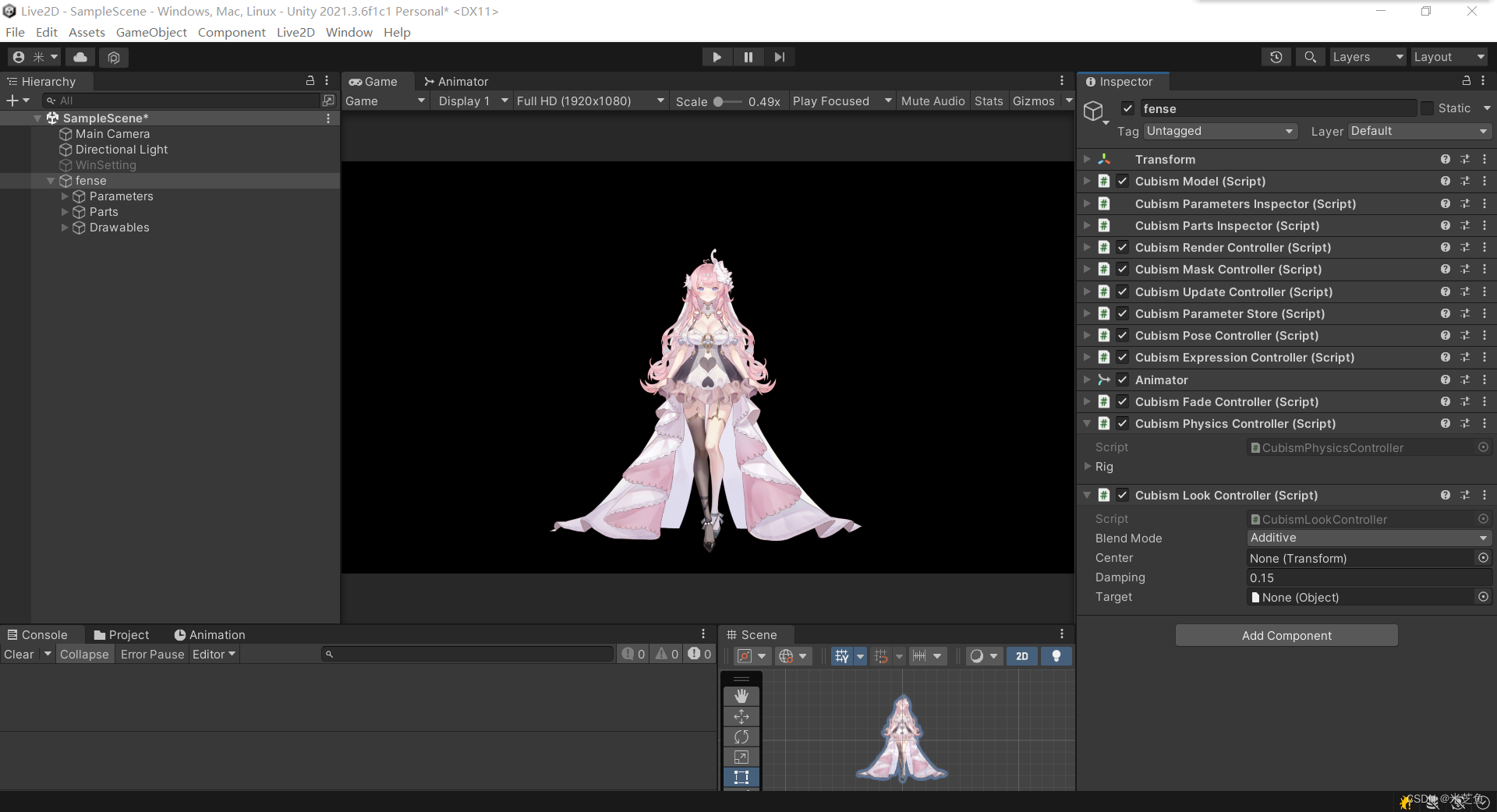This screenshot has width=1497, height=812.
Task: Click the Scene global/local rotation globe icon
Action: pyautogui.click(x=786, y=656)
